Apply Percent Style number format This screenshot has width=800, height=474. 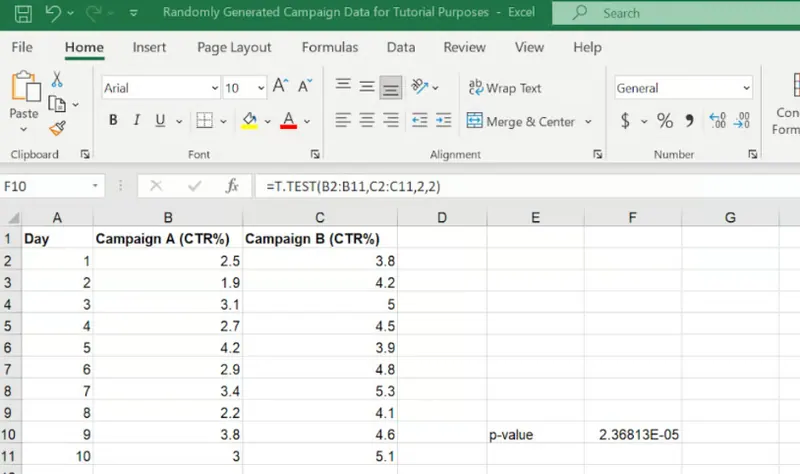tap(665, 121)
